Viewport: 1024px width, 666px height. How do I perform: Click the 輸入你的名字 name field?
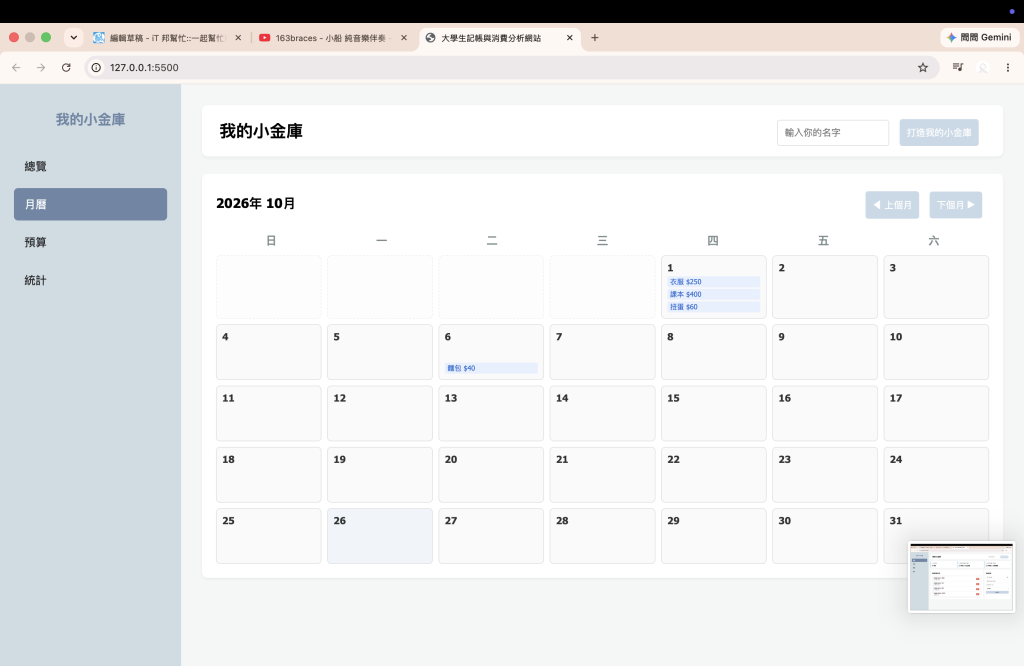click(833, 133)
